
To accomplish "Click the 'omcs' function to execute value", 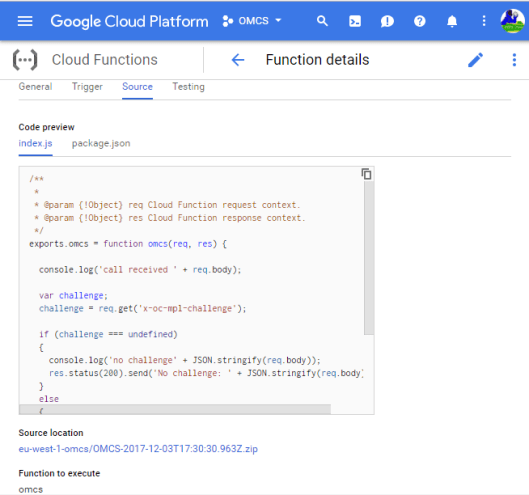I will coord(31,490).
